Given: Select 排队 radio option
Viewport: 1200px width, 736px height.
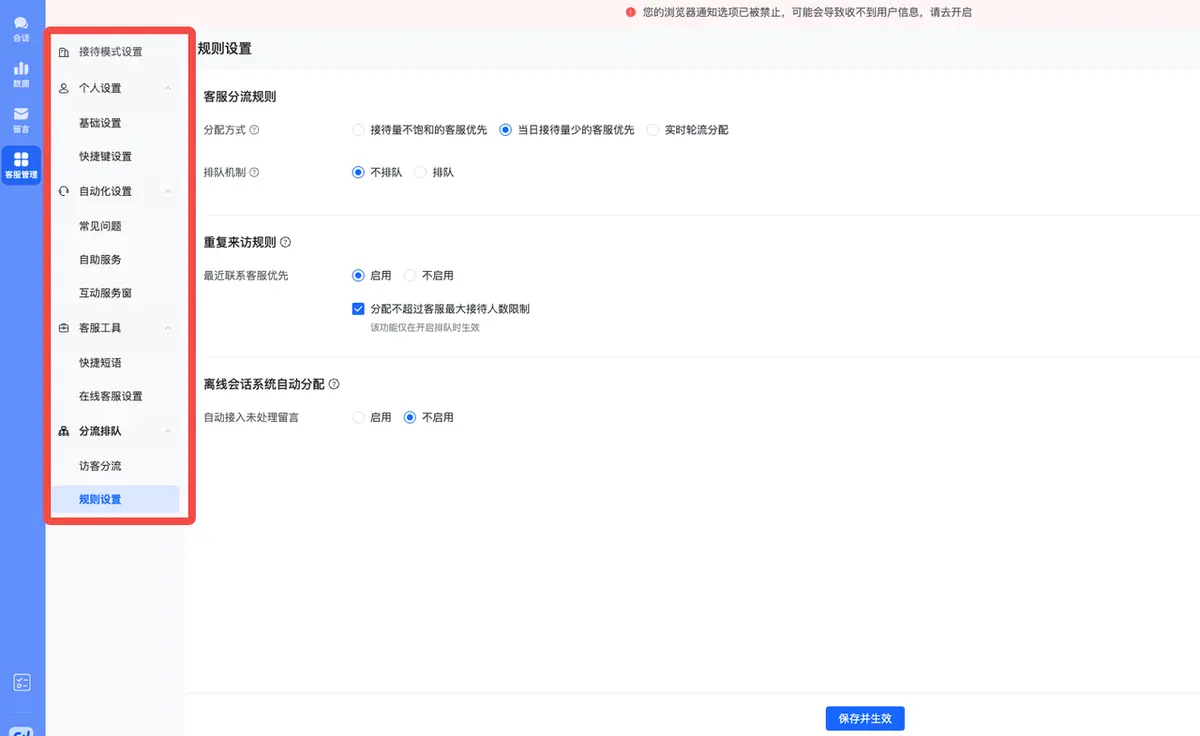Looking at the screenshot, I should (x=421, y=172).
